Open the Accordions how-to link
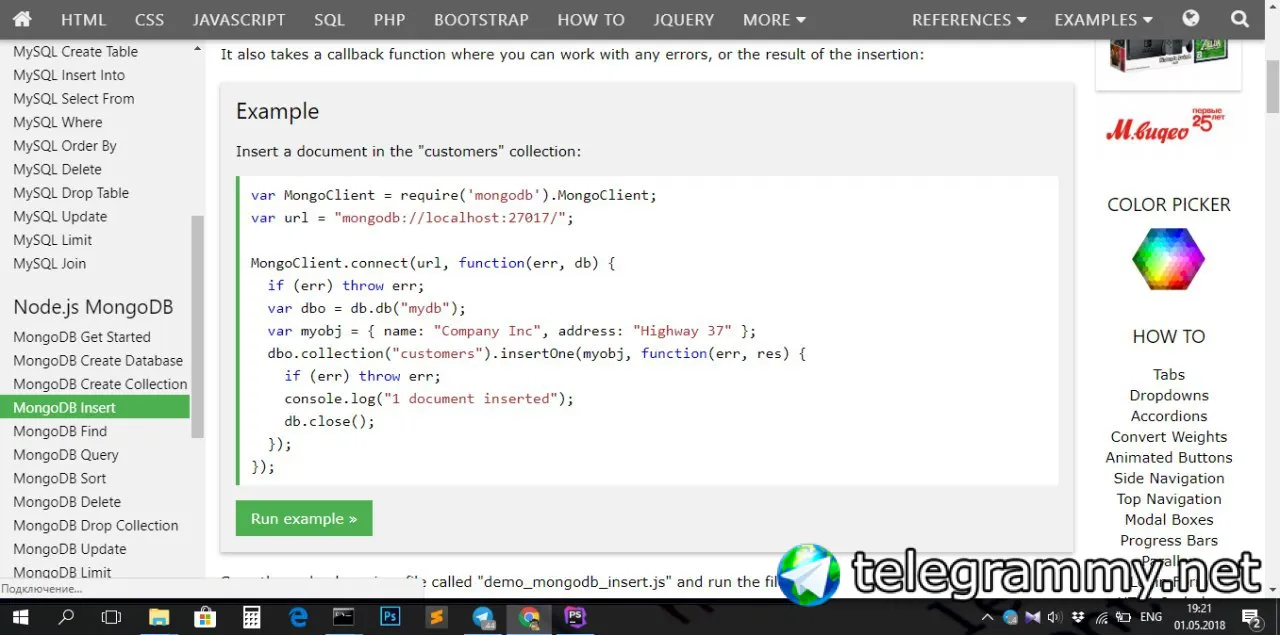Image resolution: width=1280 pixels, height=635 pixels. [1168, 416]
